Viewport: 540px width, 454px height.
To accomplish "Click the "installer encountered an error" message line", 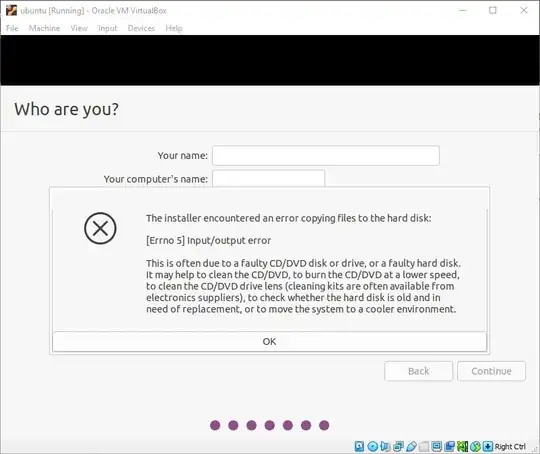I will tap(289, 218).
